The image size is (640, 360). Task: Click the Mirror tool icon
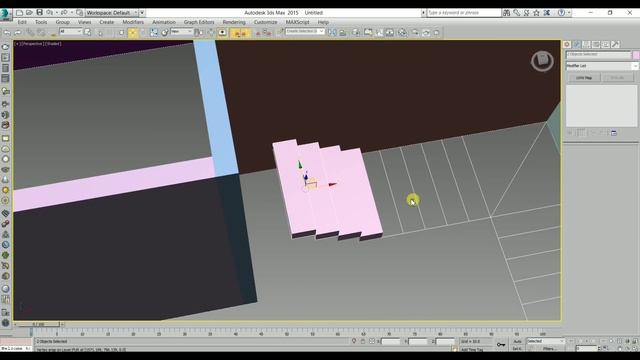pyautogui.click(x=332, y=32)
